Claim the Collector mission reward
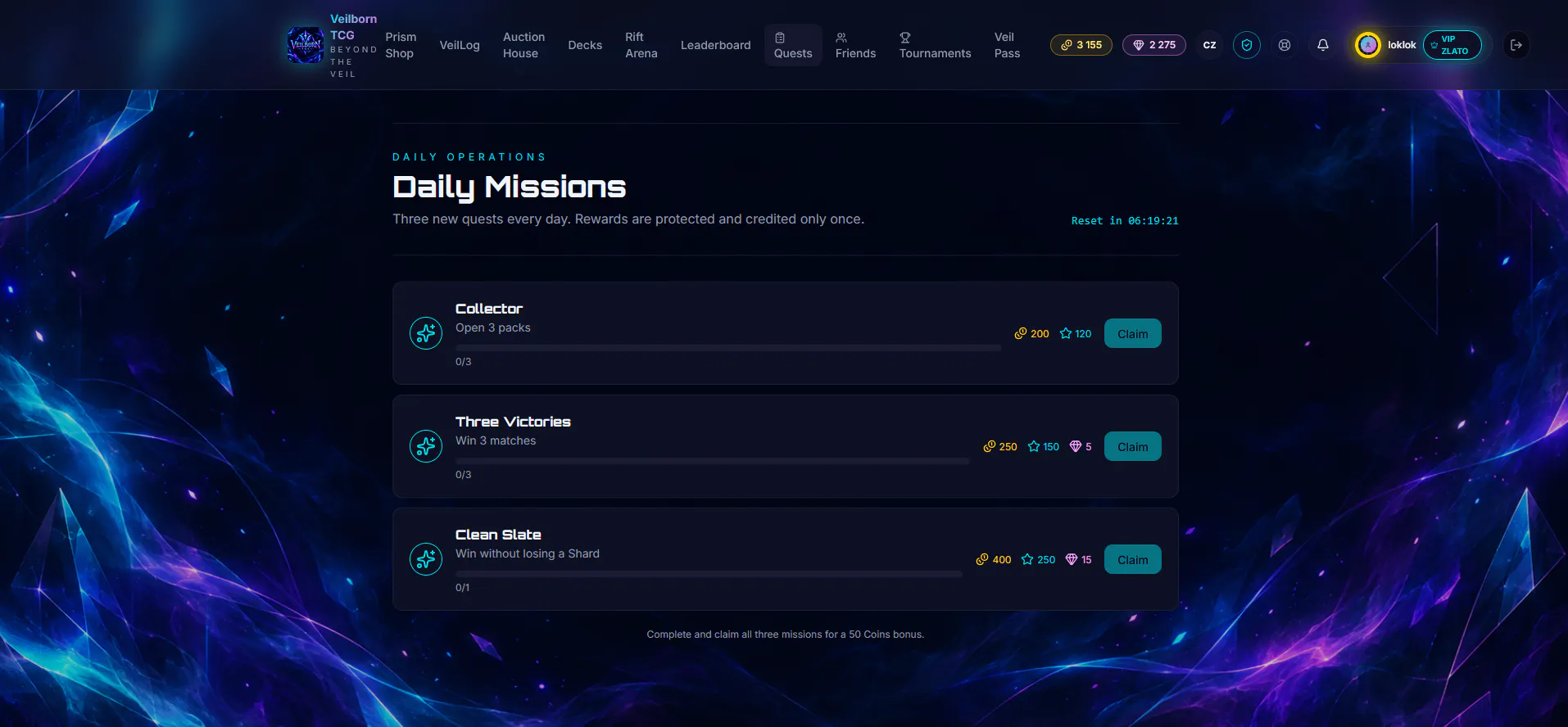 point(1132,333)
